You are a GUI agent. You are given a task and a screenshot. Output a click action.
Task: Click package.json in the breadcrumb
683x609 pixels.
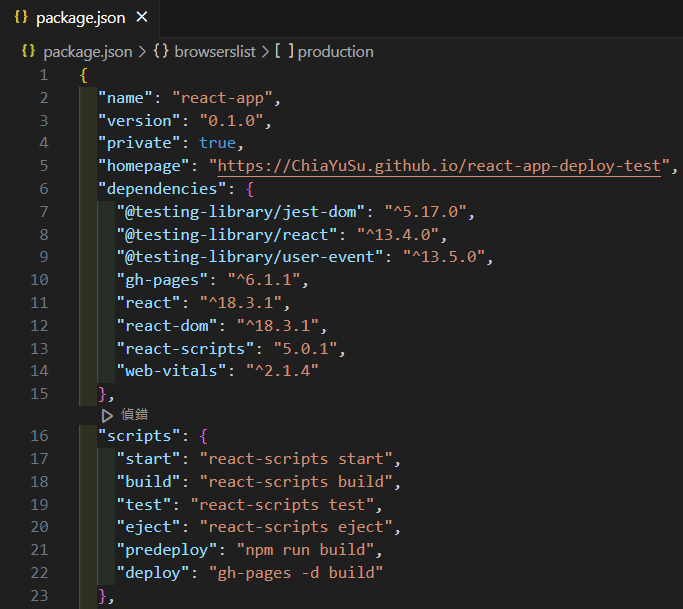click(x=88, y=52)
